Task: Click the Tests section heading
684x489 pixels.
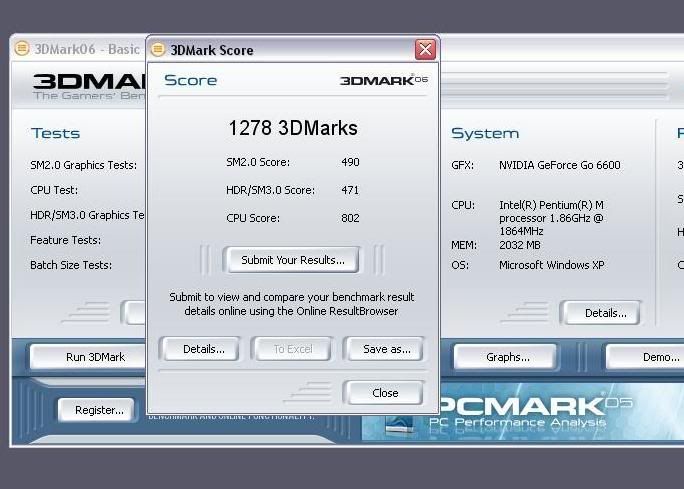Action: (x=56, y=133)
